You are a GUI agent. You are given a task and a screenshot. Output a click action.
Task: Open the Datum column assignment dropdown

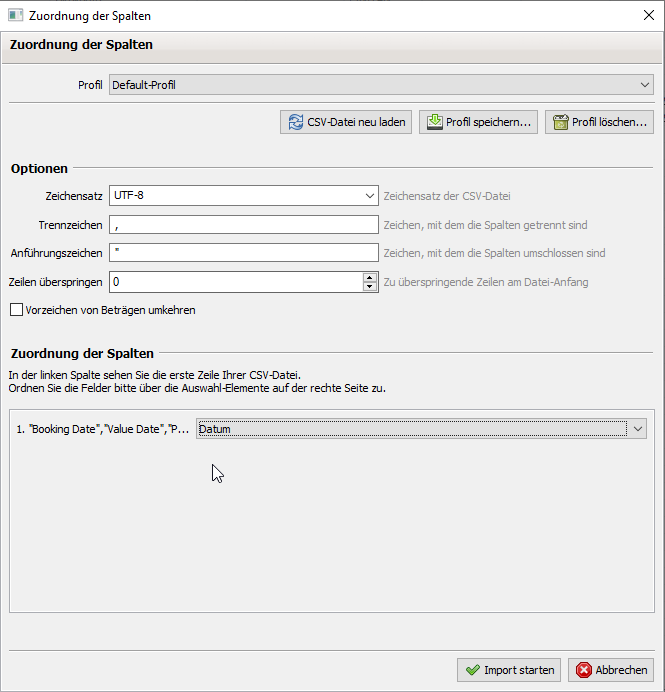click(x=421, y=429)
